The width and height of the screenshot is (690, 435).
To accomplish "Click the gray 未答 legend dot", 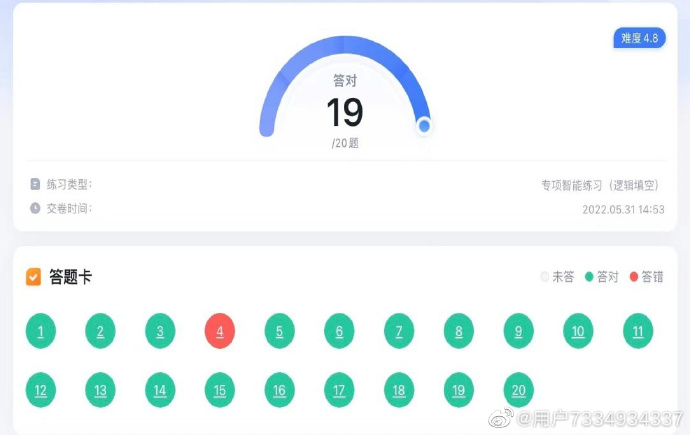I will click(545, 277).
